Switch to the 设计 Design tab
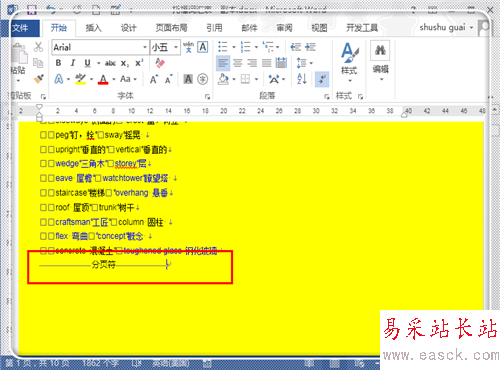Viewport: 500px width, 370px height. [x=129, y=28]
